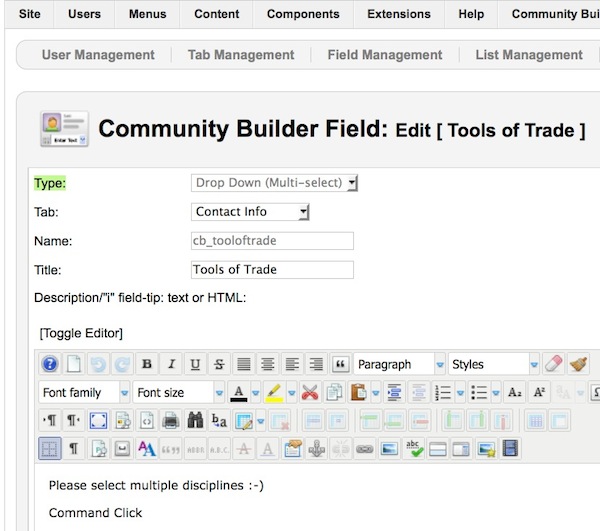Toggle Strikethrough formatting
The image size is (600, 531).
[219, 364]
